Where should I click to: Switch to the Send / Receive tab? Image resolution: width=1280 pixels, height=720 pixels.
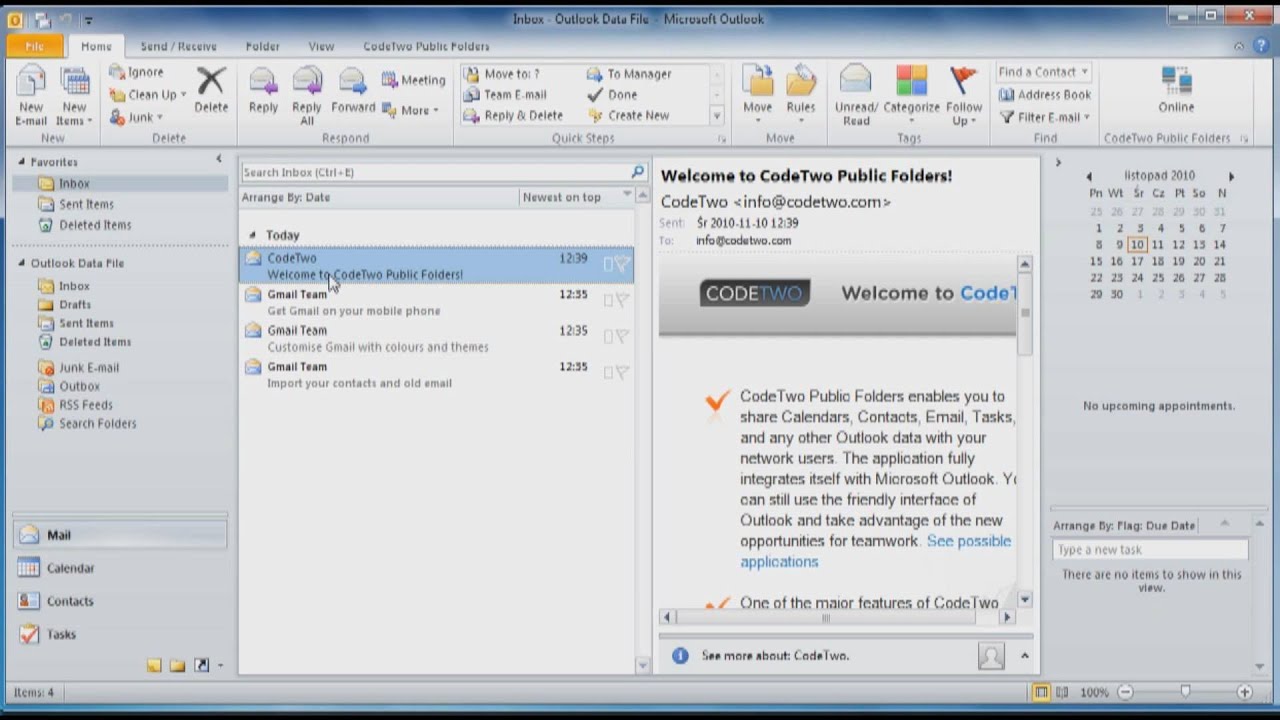[179, 46]
